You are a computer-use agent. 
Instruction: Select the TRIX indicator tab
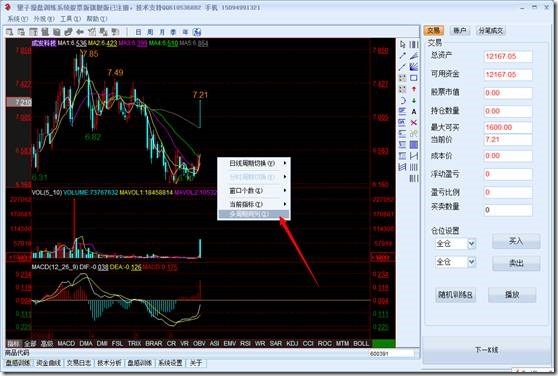(134, 344)
